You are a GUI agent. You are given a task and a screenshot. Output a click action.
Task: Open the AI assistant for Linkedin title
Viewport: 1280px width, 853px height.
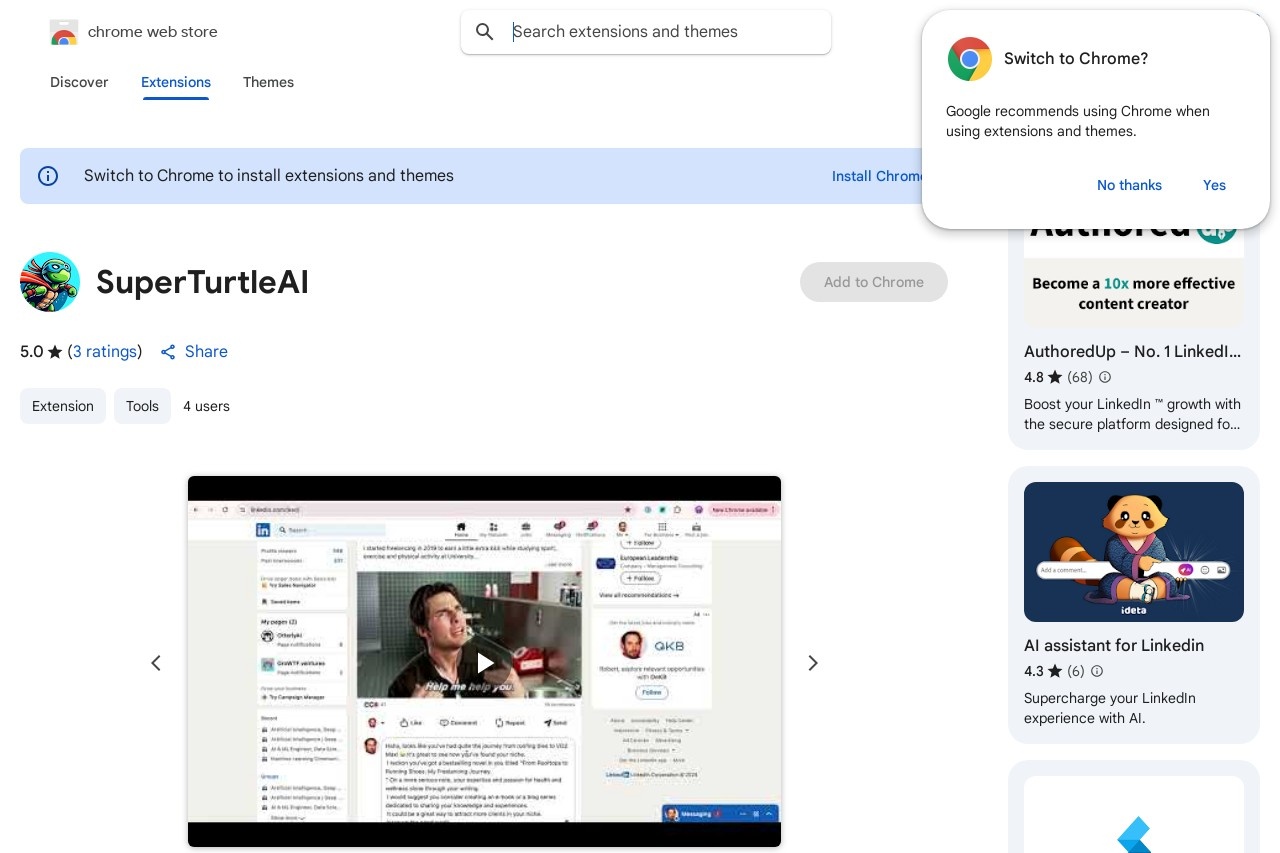[x=1114, y=646]
